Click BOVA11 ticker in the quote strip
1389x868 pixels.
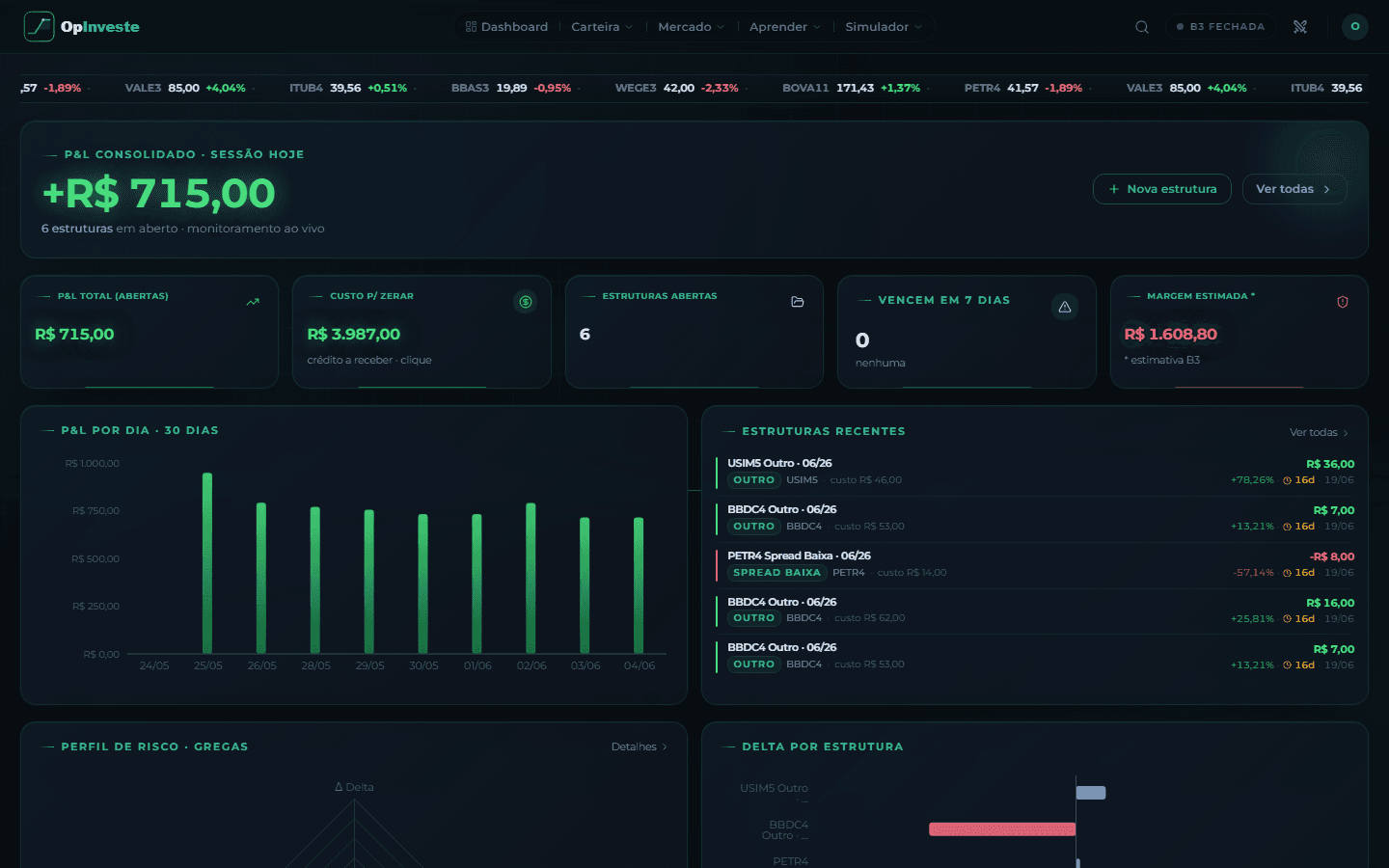pos(851,88)
